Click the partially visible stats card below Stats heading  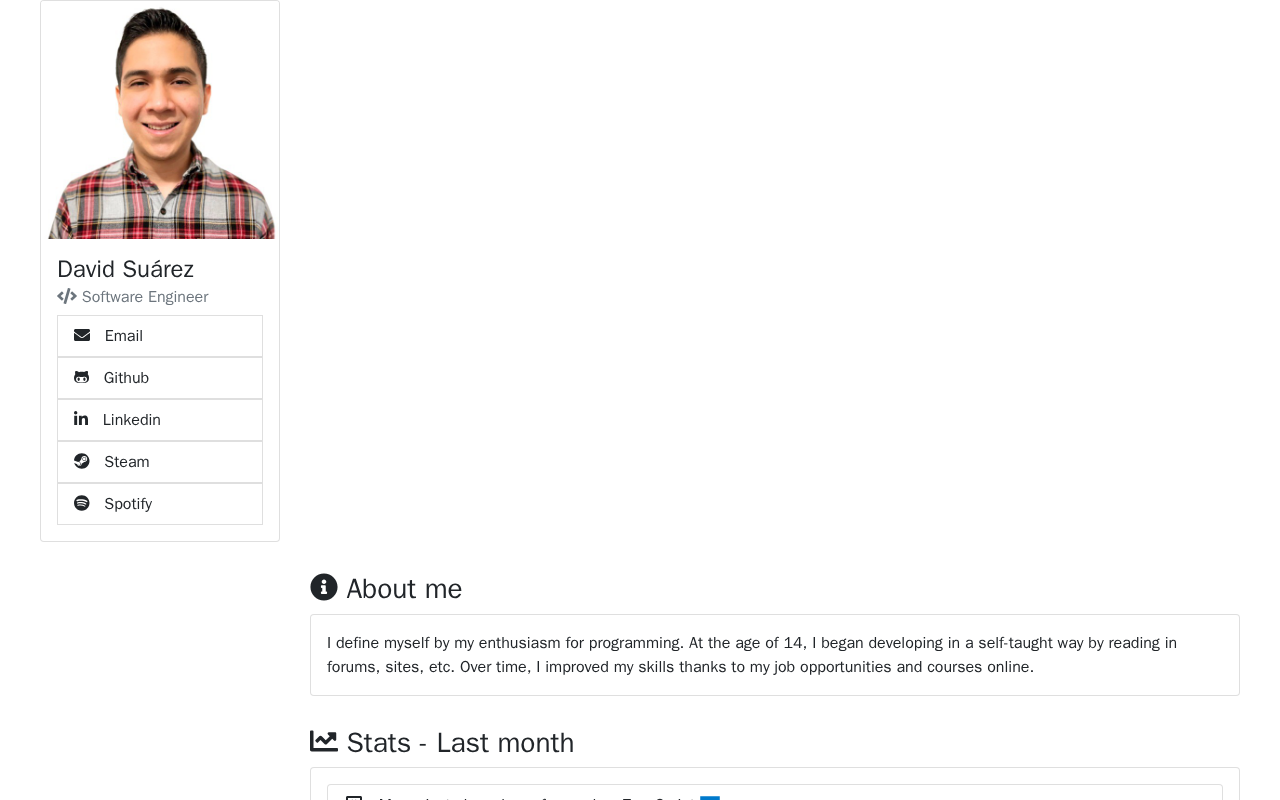coord(774,792)
